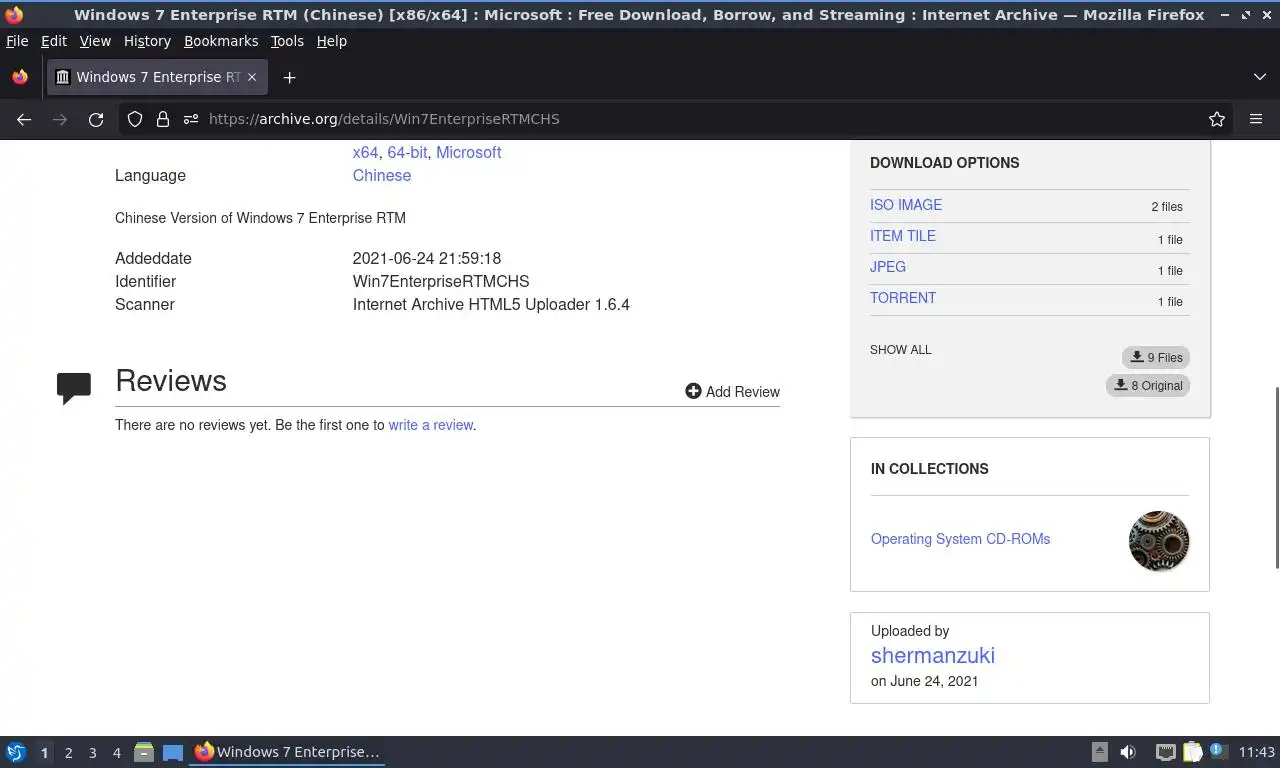Image resolution: width=1280 pixels, height=768 pixels.
Task: Open the volume speaker tray icon
Action: tap(1127, 752)
